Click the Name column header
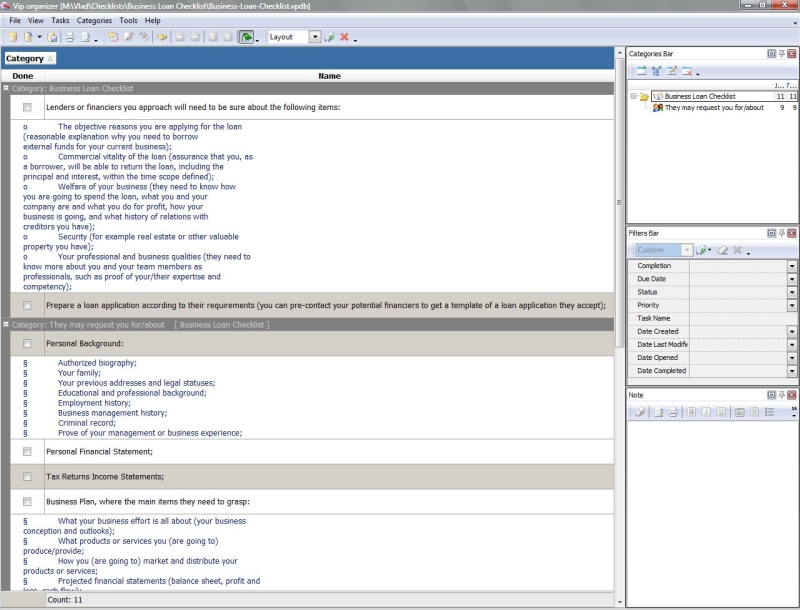 pyautogui.click(x=329, y=76)
